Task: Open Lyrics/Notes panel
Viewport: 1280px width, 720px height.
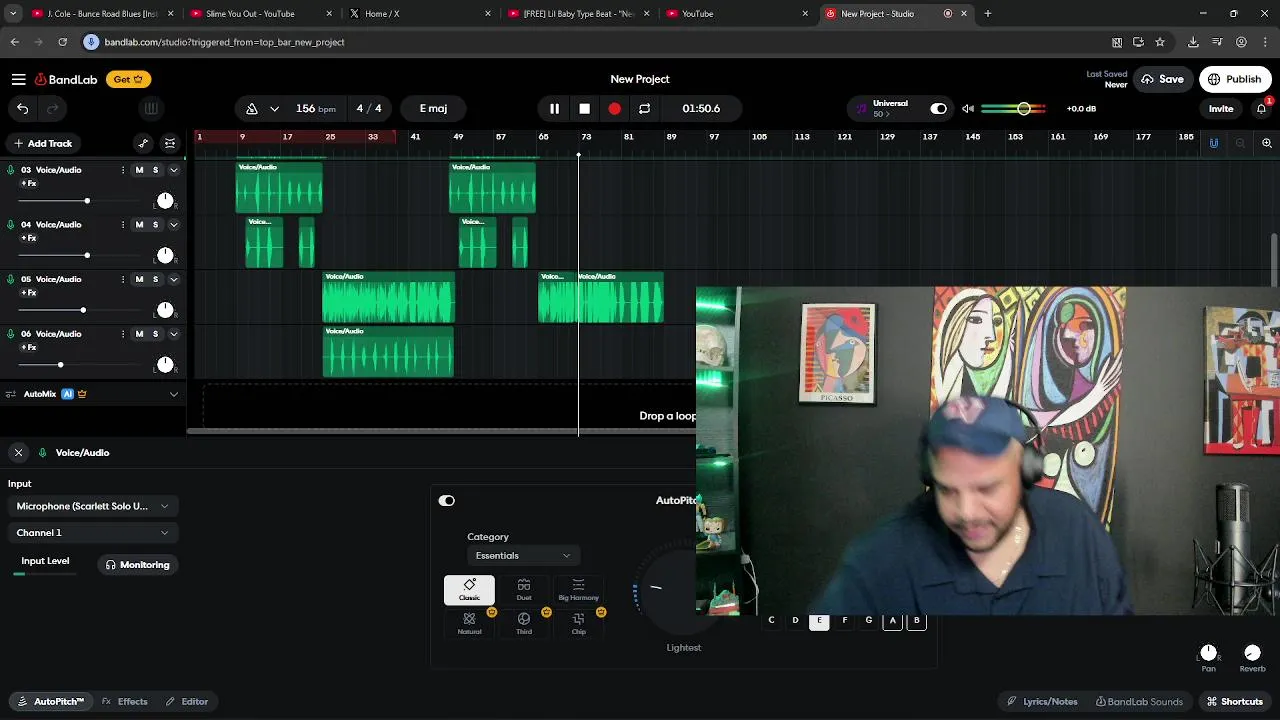Action: [x=1042, y=701]
